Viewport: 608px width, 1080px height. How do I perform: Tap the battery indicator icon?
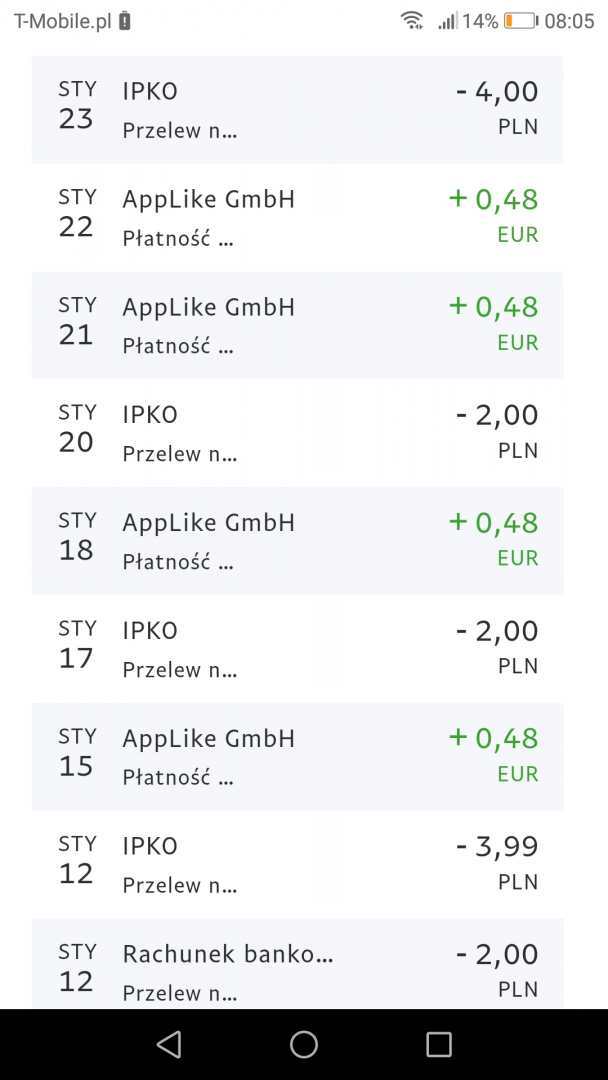(520, 21)
